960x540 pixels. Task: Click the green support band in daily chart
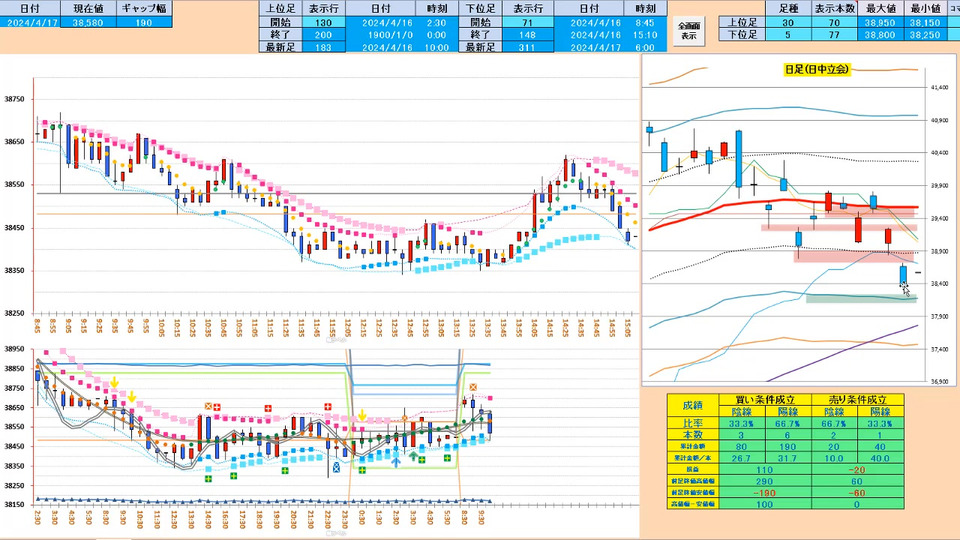click(861, 299)
